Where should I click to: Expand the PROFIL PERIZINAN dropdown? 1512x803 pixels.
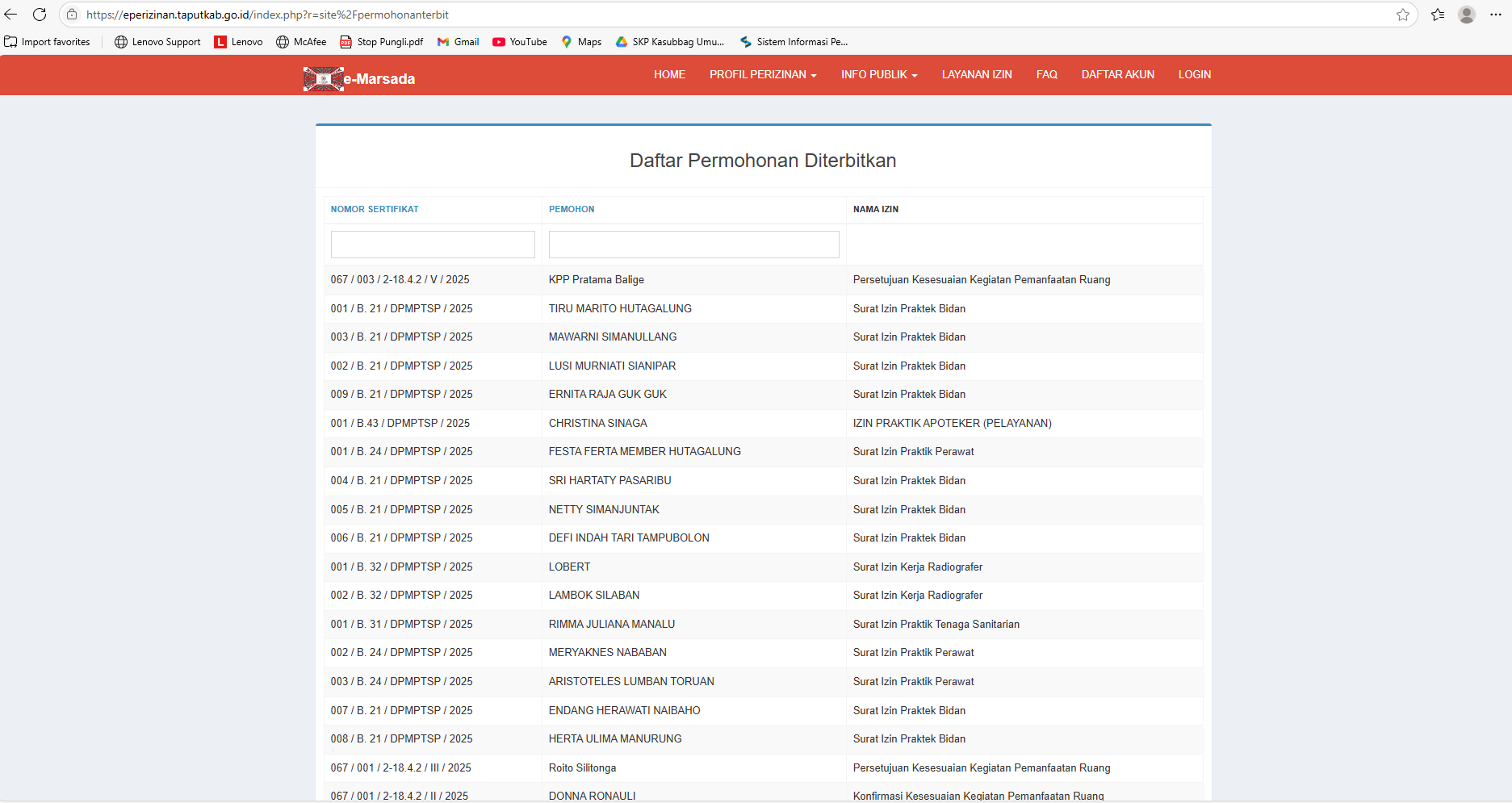(x=763, y=74)
